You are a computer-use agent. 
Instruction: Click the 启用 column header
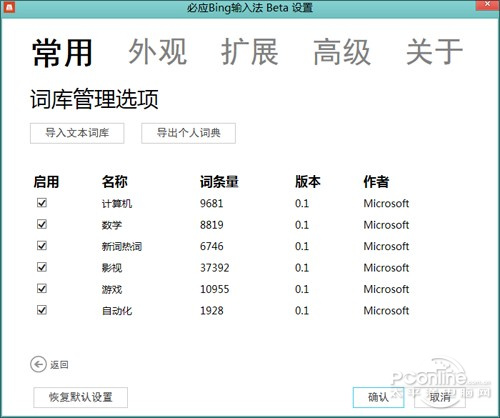[46, 182]
